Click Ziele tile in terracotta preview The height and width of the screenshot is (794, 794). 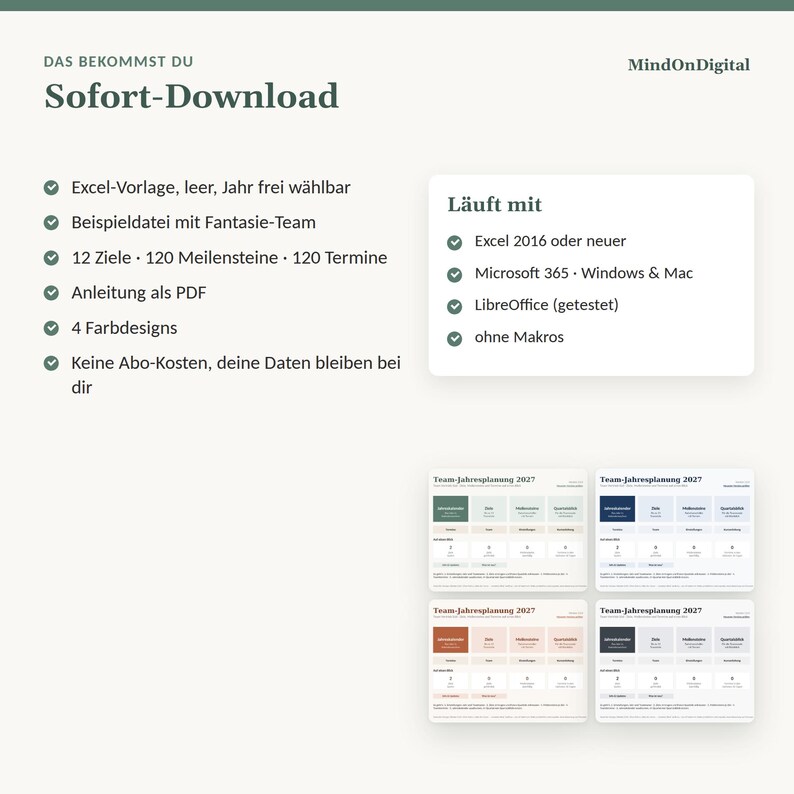coord(489,640)
